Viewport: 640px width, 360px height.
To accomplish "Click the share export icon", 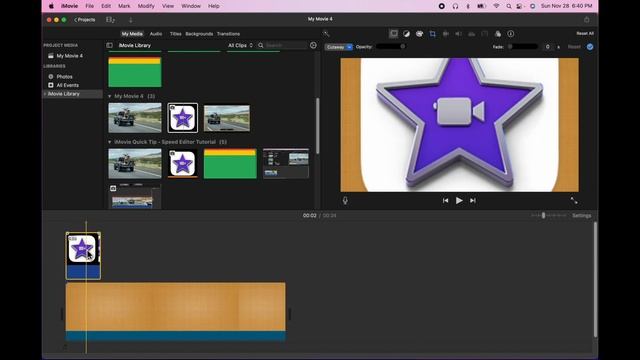I will click(x=587, y=20).
